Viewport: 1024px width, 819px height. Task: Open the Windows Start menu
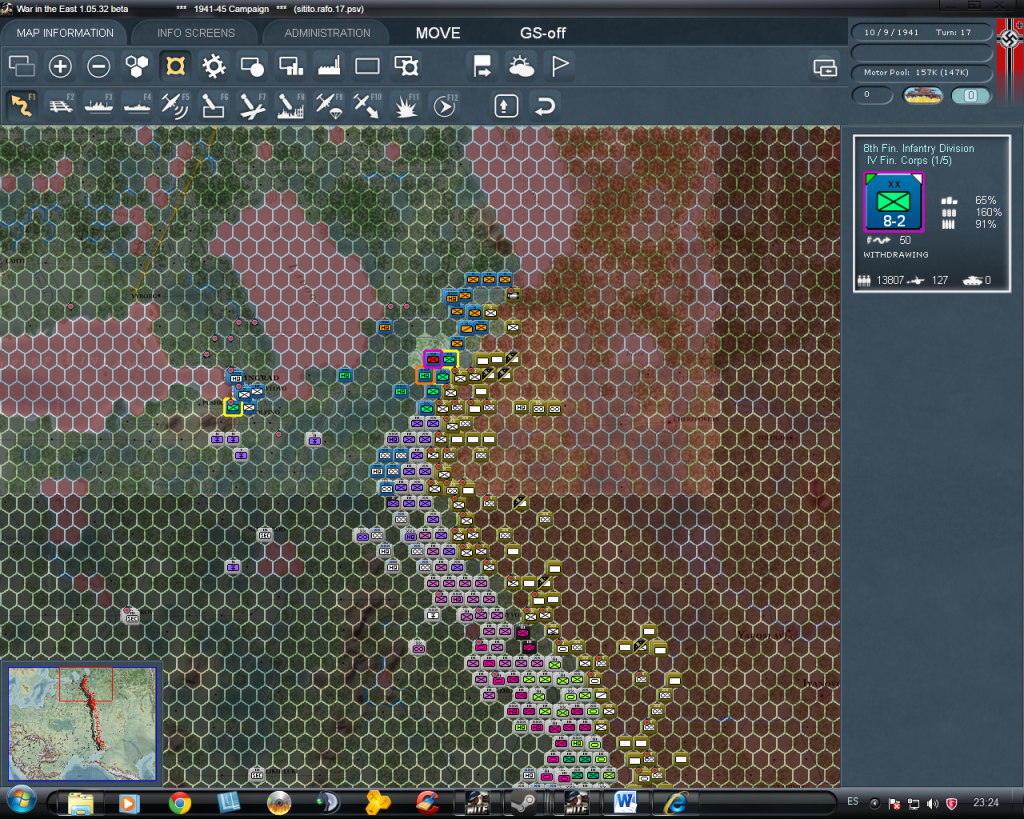pos(21,801)
